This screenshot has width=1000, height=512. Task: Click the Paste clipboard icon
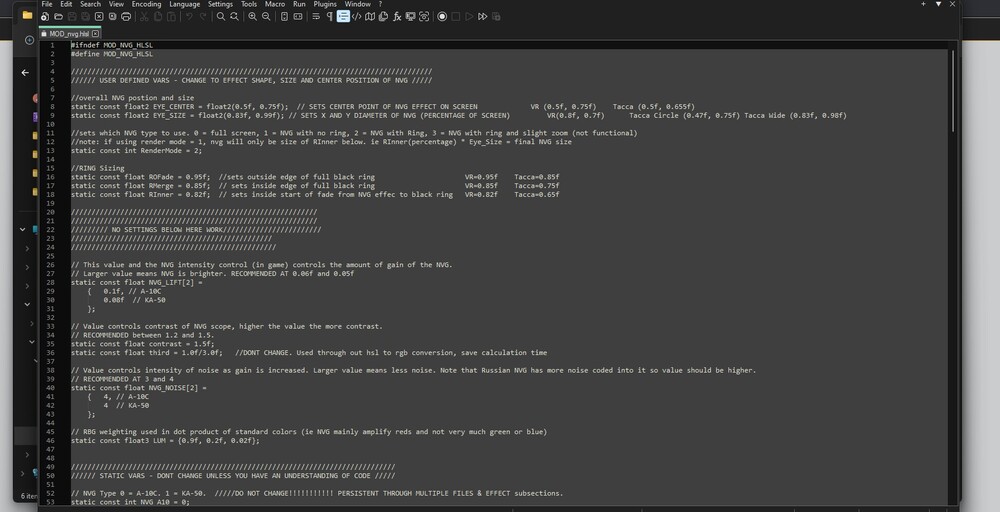pos(172,17)
